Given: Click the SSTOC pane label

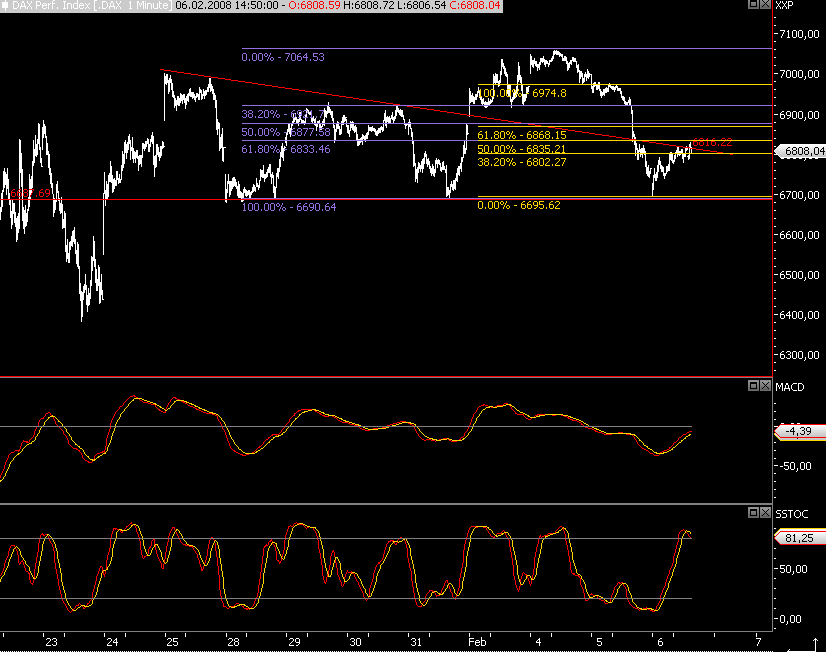Looking at the screenshot, I should (x=791, y=514).
